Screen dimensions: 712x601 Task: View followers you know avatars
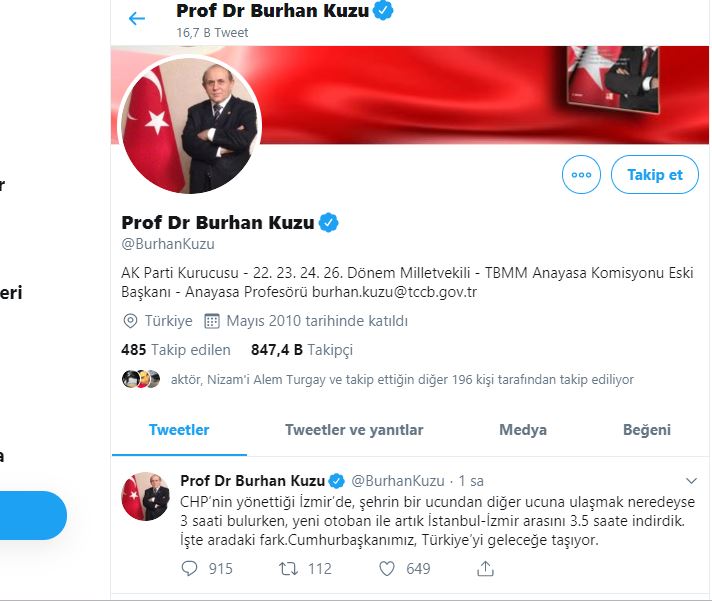point(141,379)
